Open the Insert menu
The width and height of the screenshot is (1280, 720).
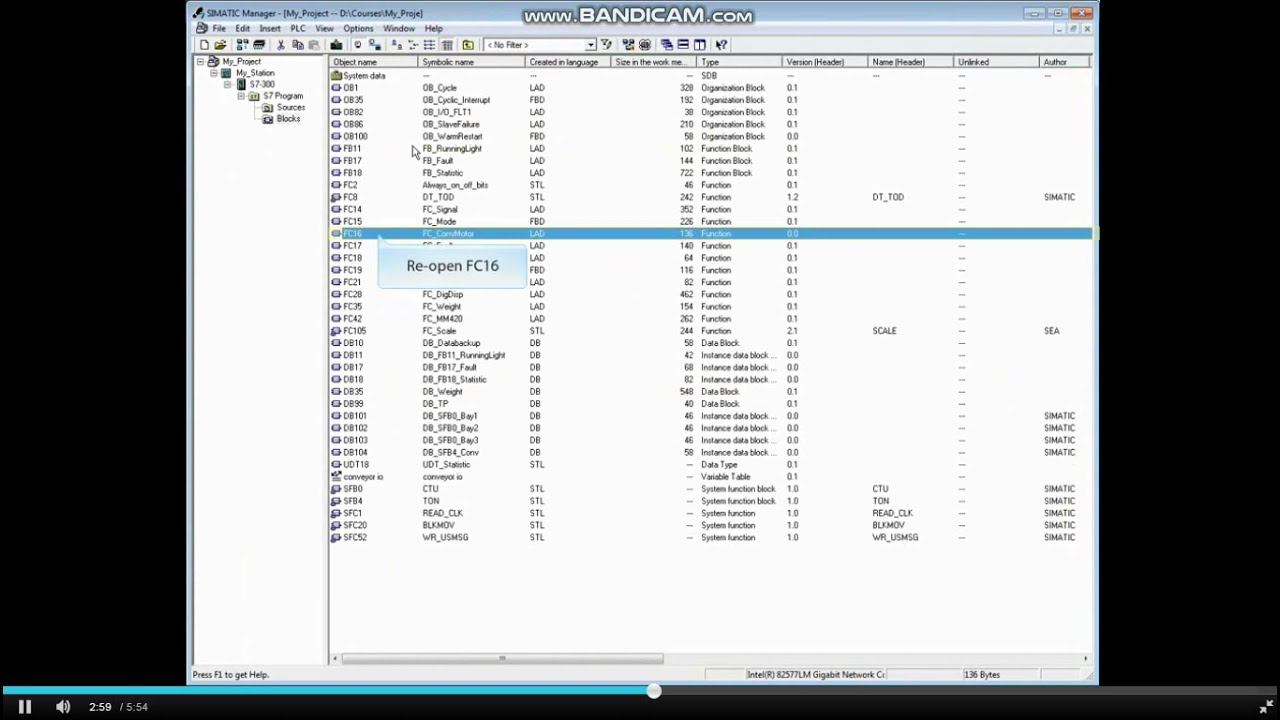[x=270, y=28]
